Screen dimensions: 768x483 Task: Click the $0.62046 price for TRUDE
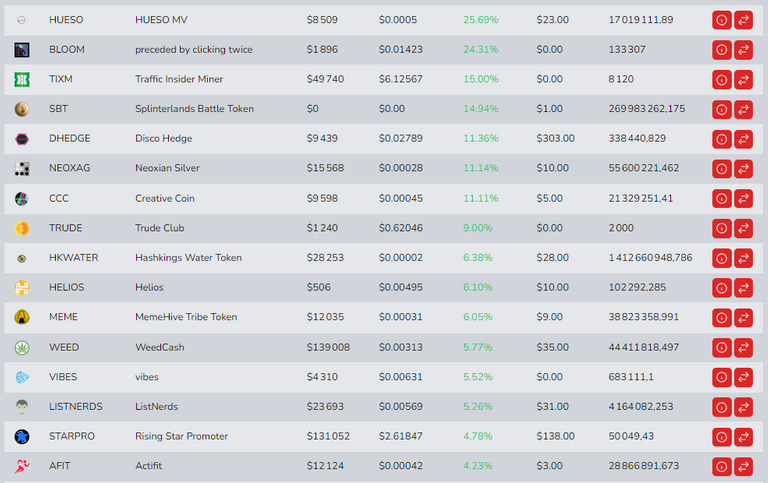[x=401, y=228]
